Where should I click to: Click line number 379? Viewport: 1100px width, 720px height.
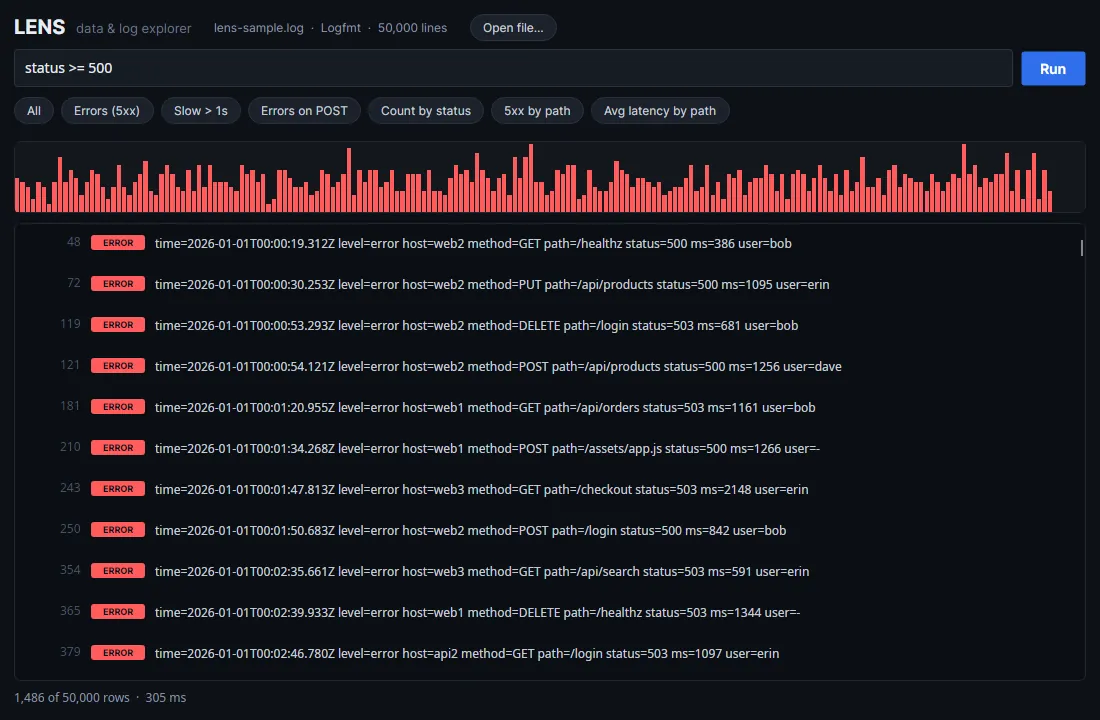(x=70, y=652)
